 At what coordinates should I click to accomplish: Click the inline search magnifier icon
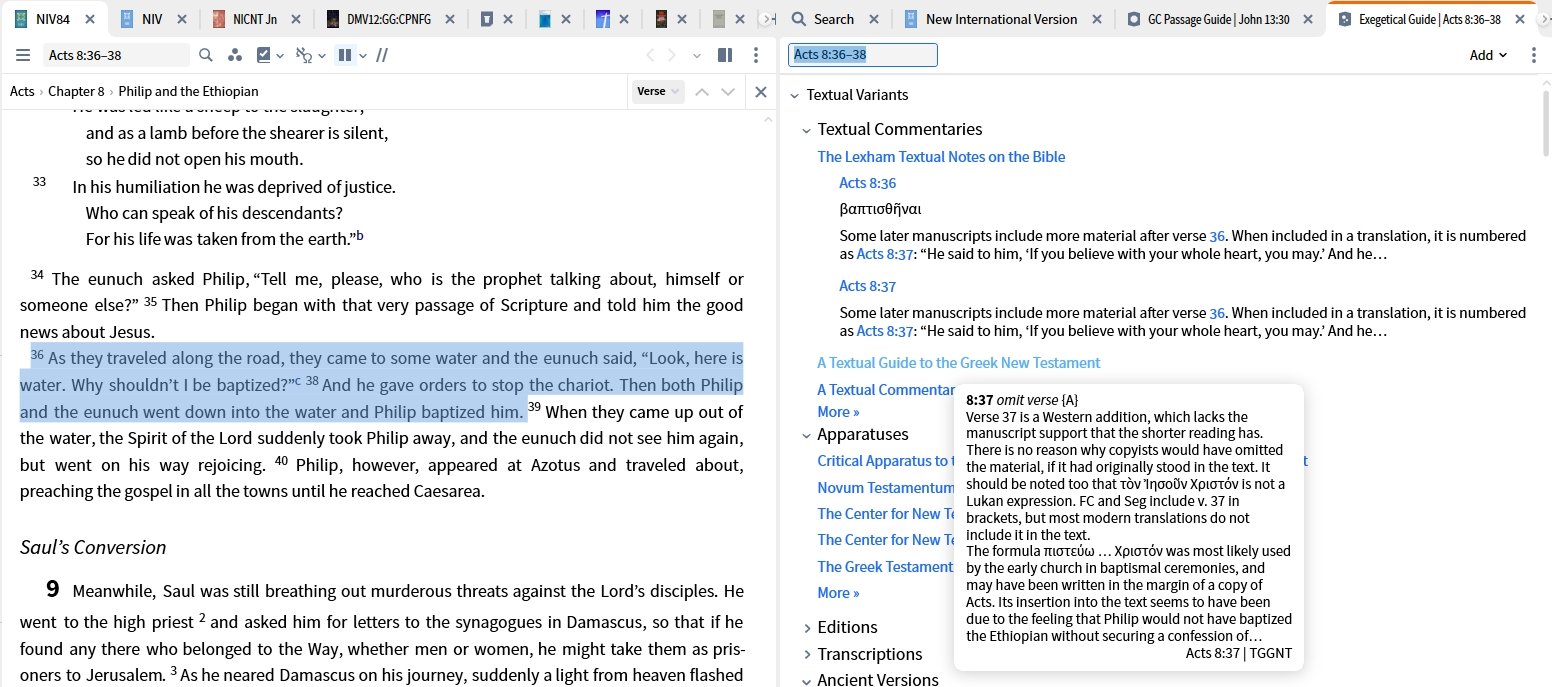tap(206, 55)
